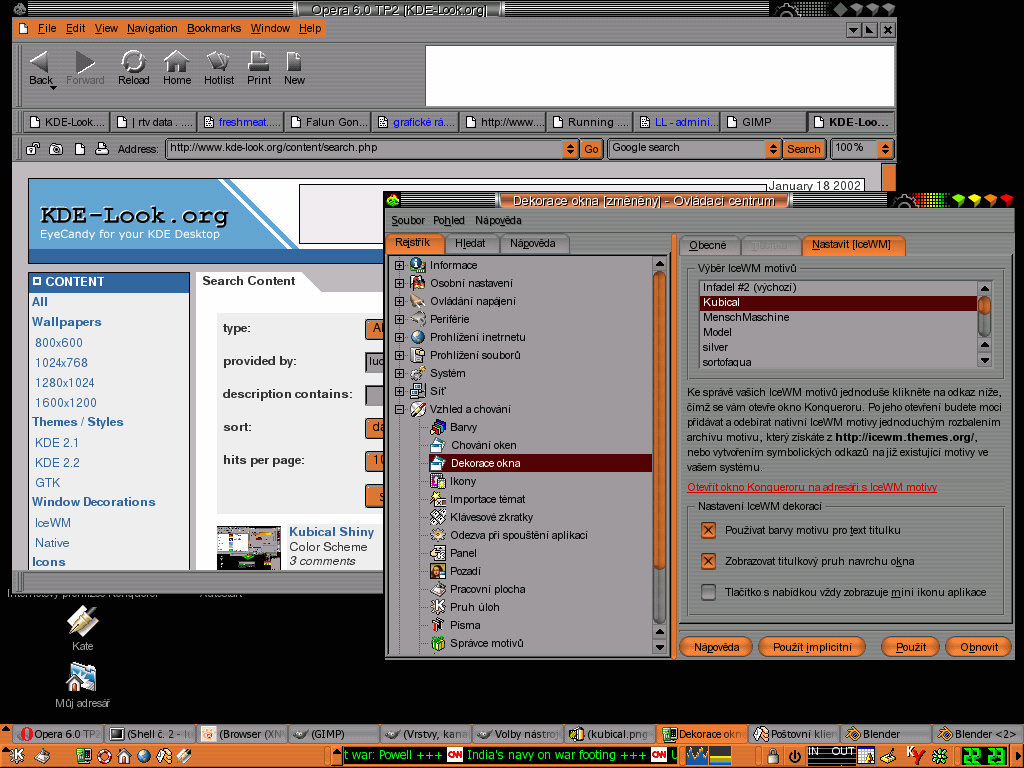
Task: Create a New page in Opera
Action: 294,68
